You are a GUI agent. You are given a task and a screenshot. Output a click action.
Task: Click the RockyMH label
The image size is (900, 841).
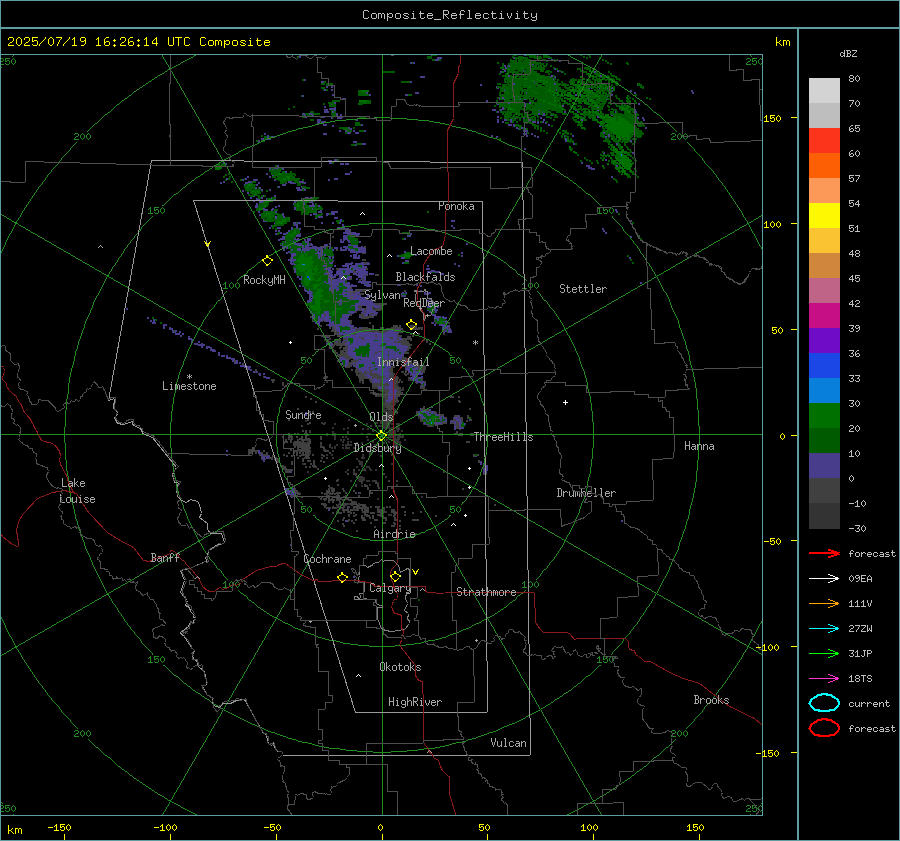pos(264,280)
